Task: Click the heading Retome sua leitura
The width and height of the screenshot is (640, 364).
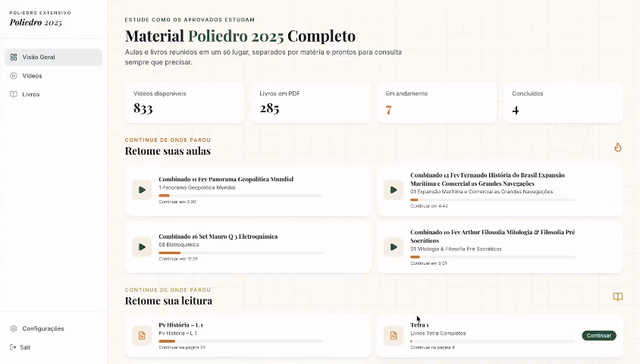Action: tap(169, 301)
